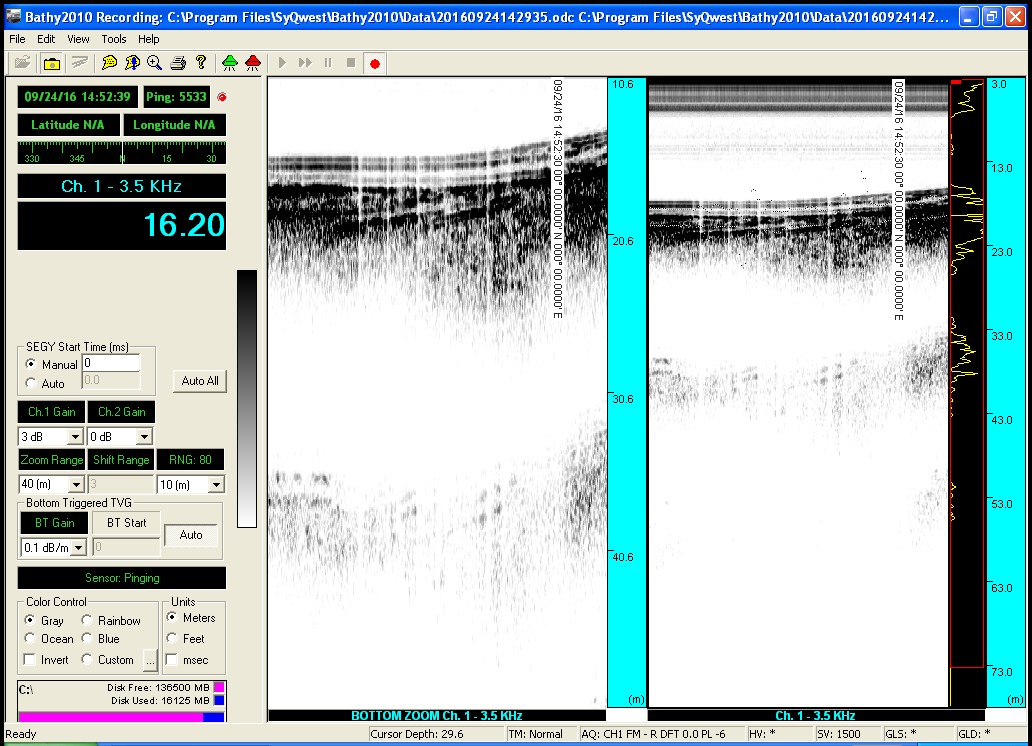The height and width of the screenshot is (746, 1032).
Task: Open the View menu
Action: click(x=78, y=39)
